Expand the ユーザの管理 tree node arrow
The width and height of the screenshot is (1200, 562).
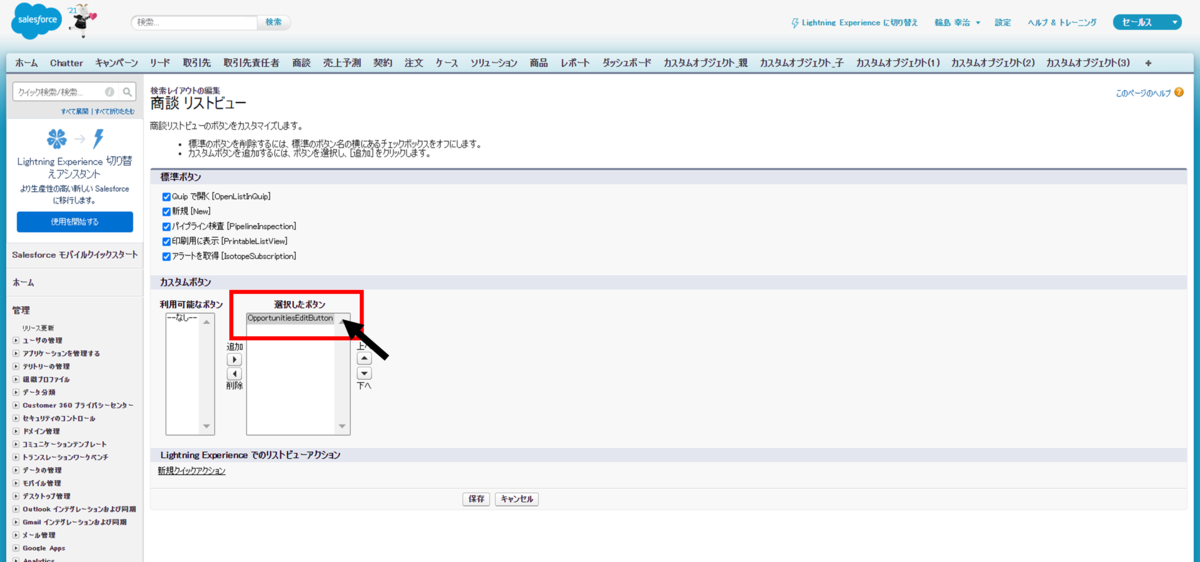(x=16, y=341)
